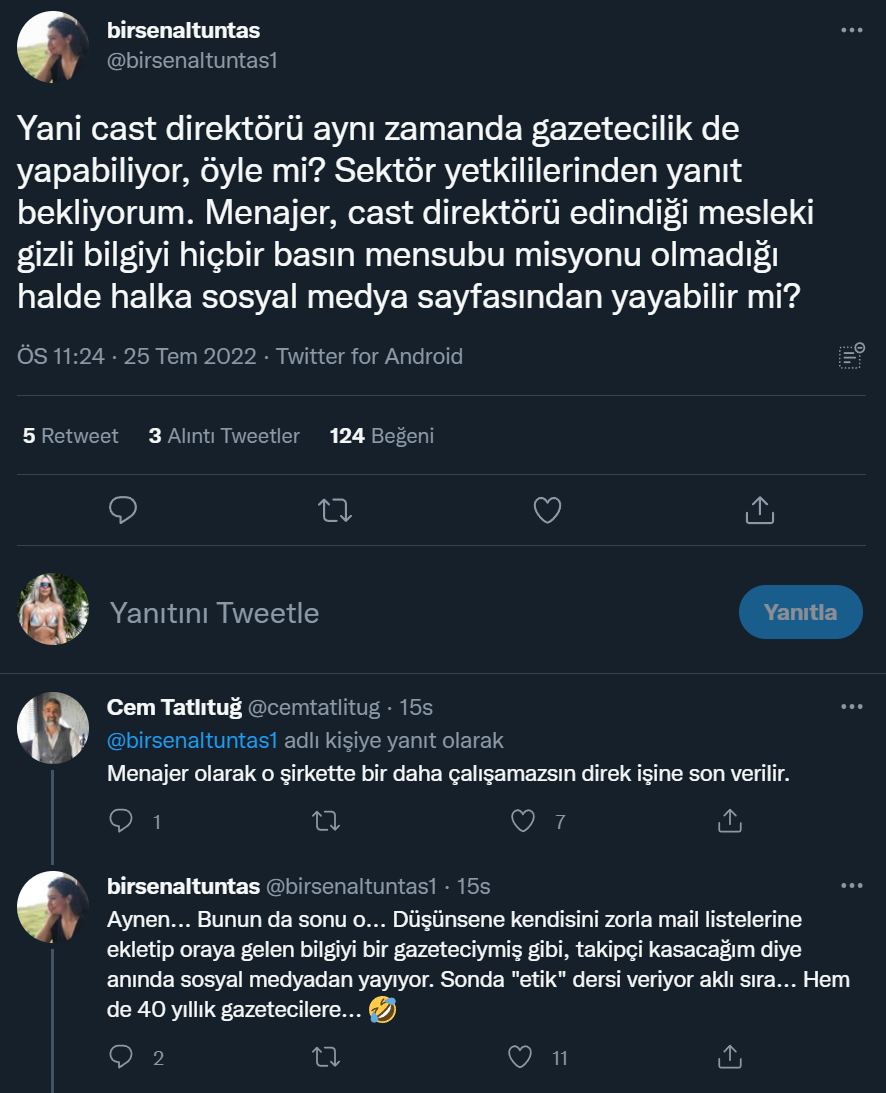Open more options on the main tweet
The height and width of the screenshot is (1093, 886).
[x=851, y=31]
